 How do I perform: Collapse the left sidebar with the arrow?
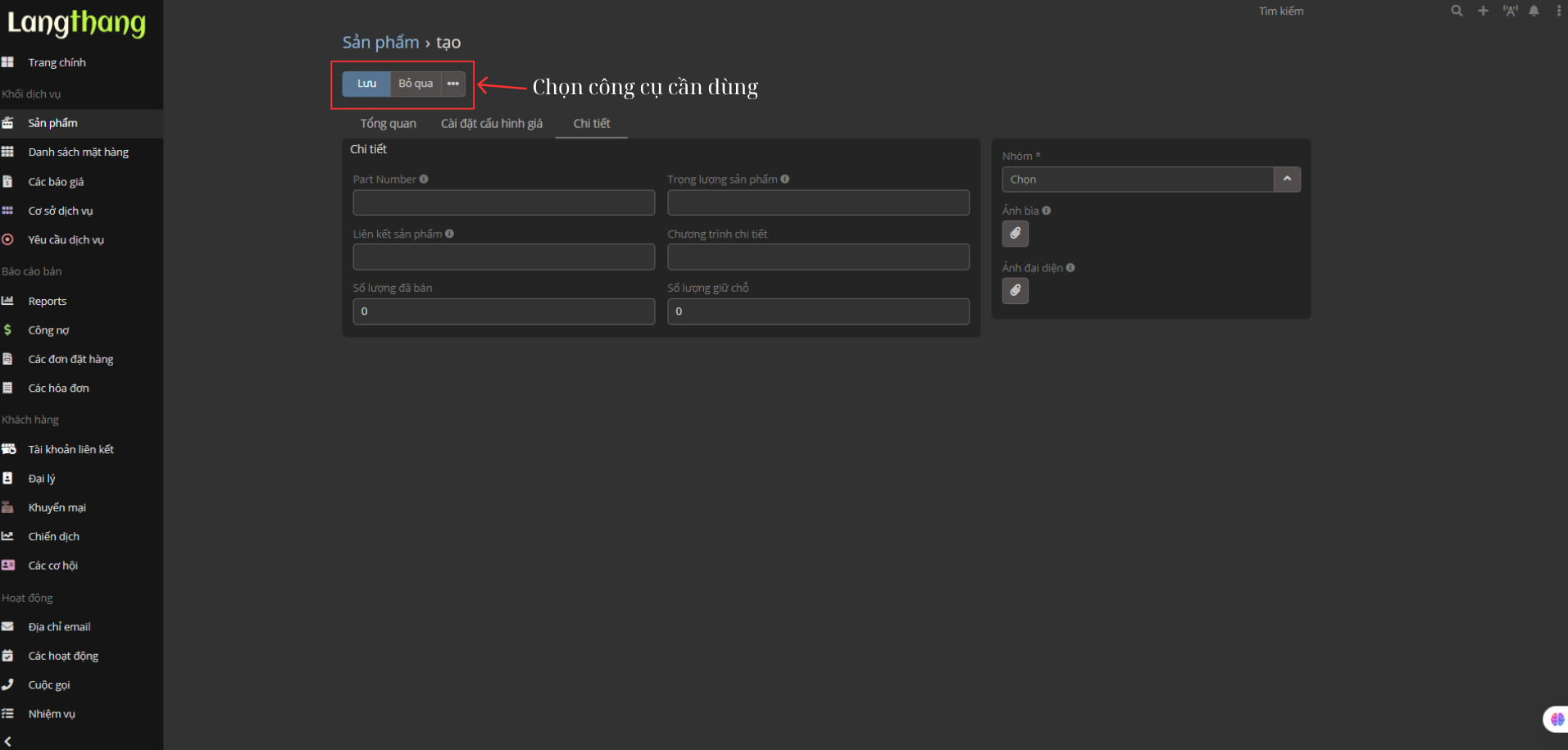8,740
